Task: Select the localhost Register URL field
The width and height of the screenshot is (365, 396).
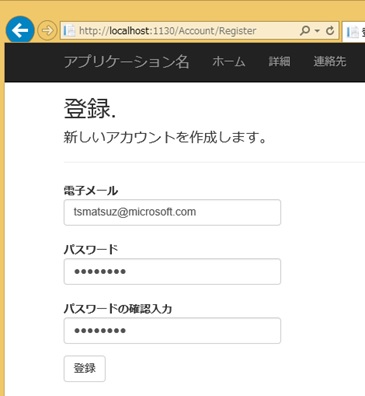Action: click(x=199, y=31)
